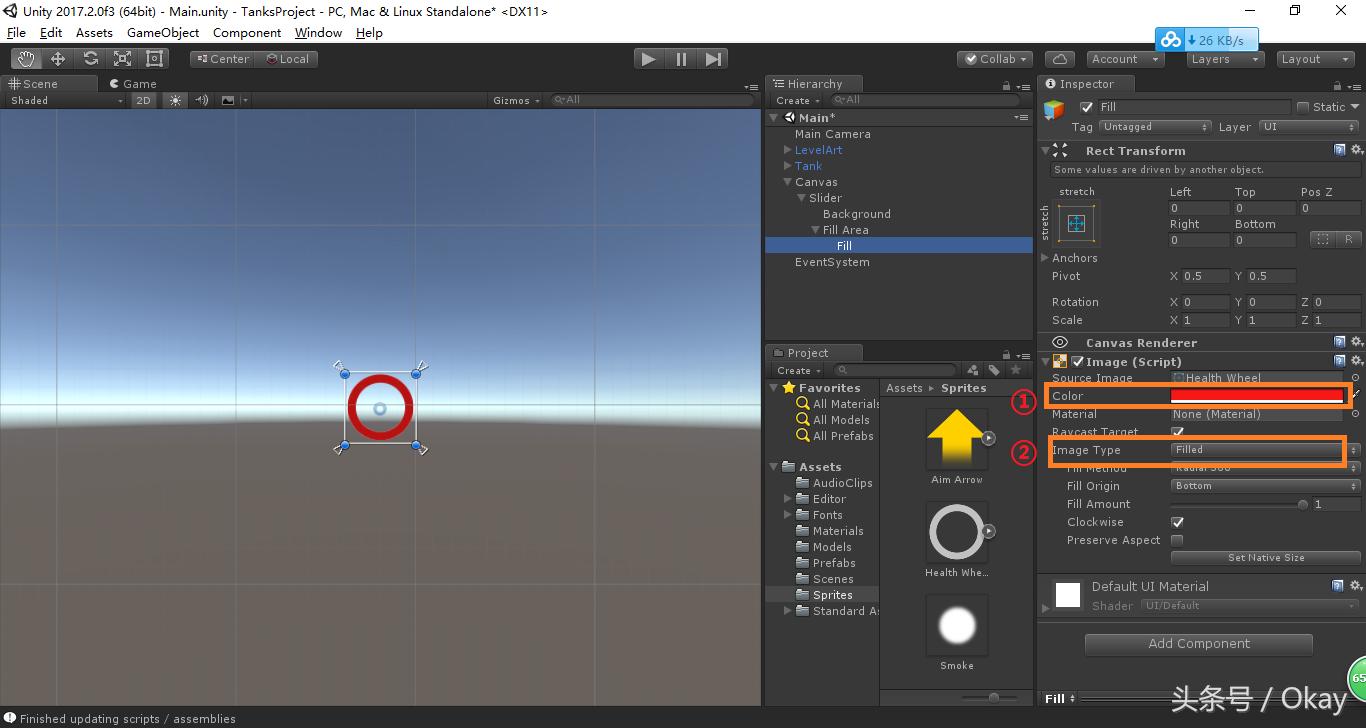The image size is (1366, 728).
Task: Expand the Tank object in the Hierarchy
Action: (x=789, y=165)
